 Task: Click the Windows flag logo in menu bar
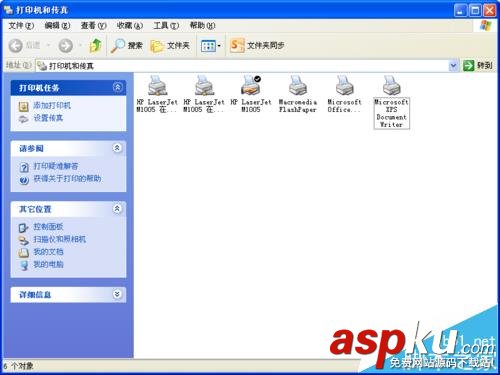(x=485, y=26)
